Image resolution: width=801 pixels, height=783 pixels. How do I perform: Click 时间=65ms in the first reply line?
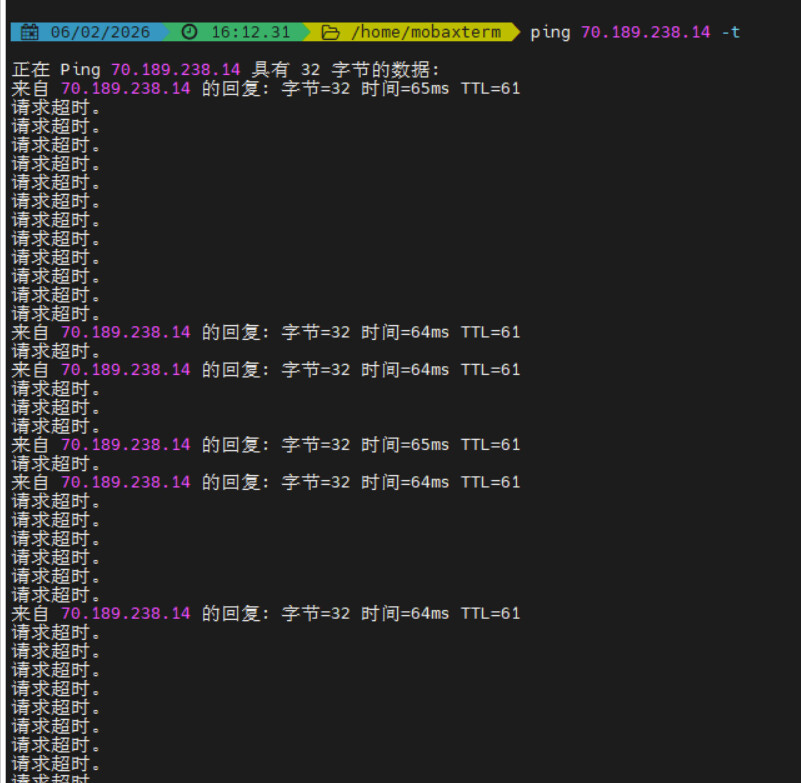(405, 89)
